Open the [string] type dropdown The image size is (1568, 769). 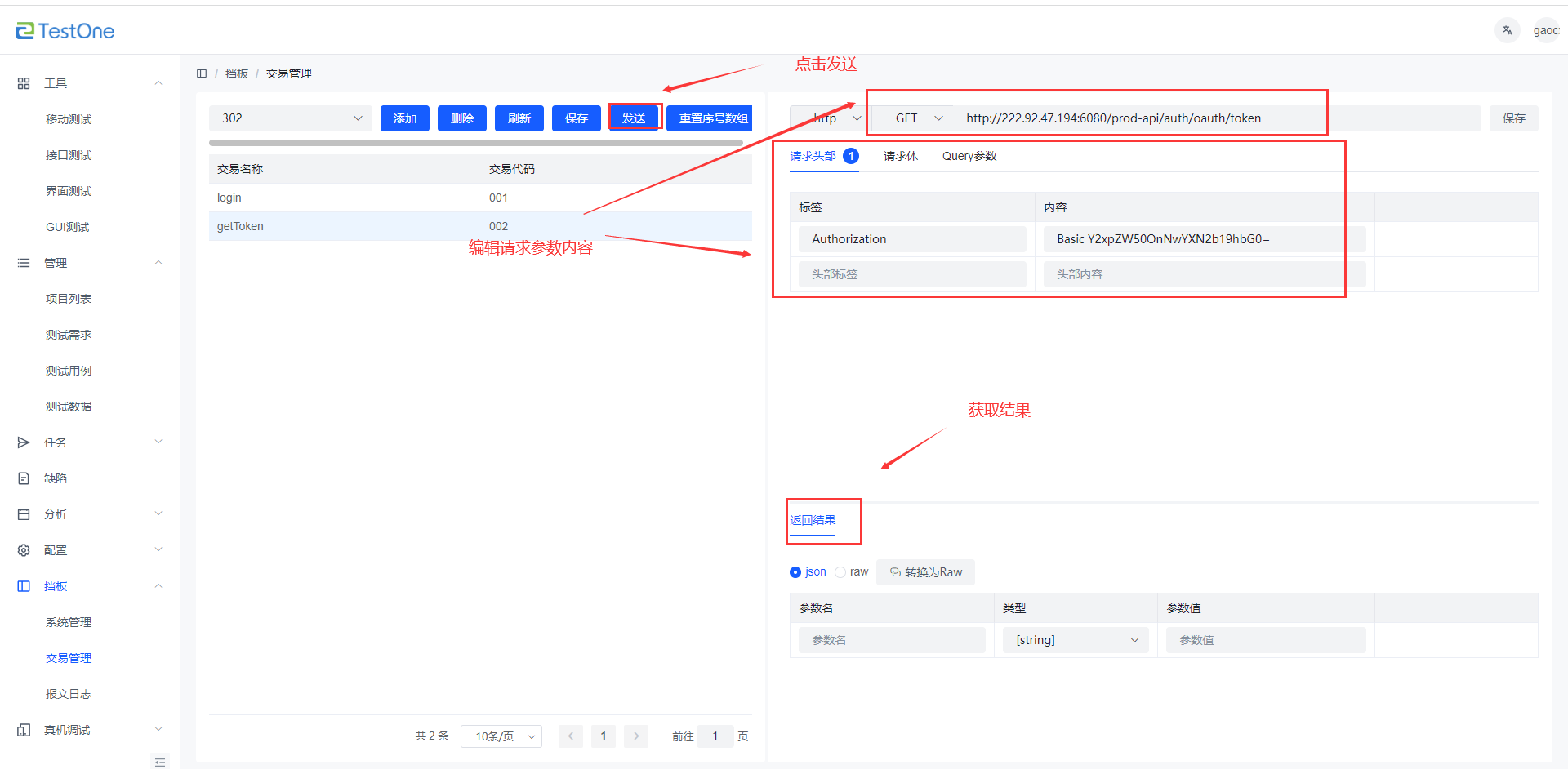tap(1076, 640)
